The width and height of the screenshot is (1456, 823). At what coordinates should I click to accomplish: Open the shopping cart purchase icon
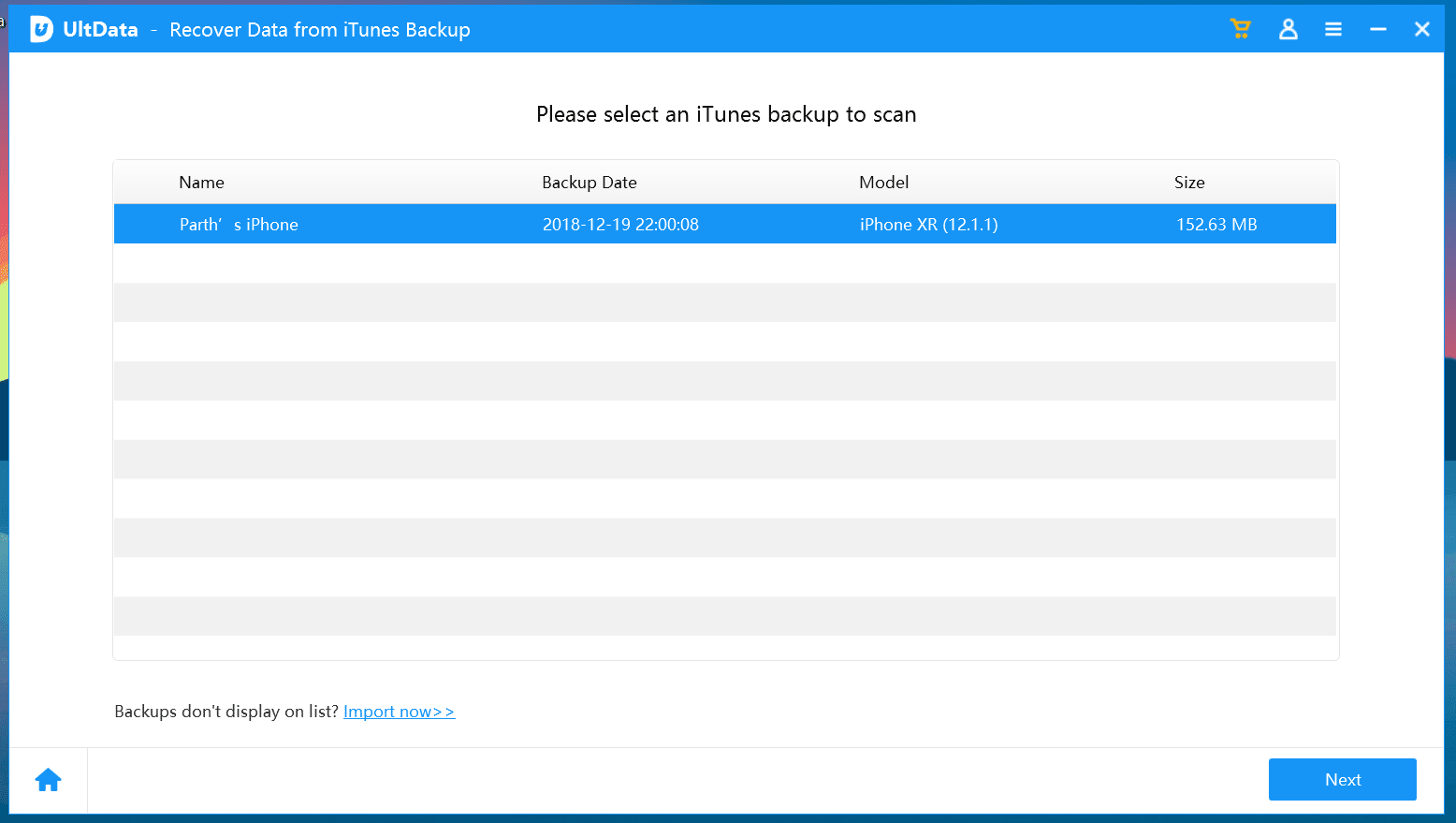point(1241,29)
